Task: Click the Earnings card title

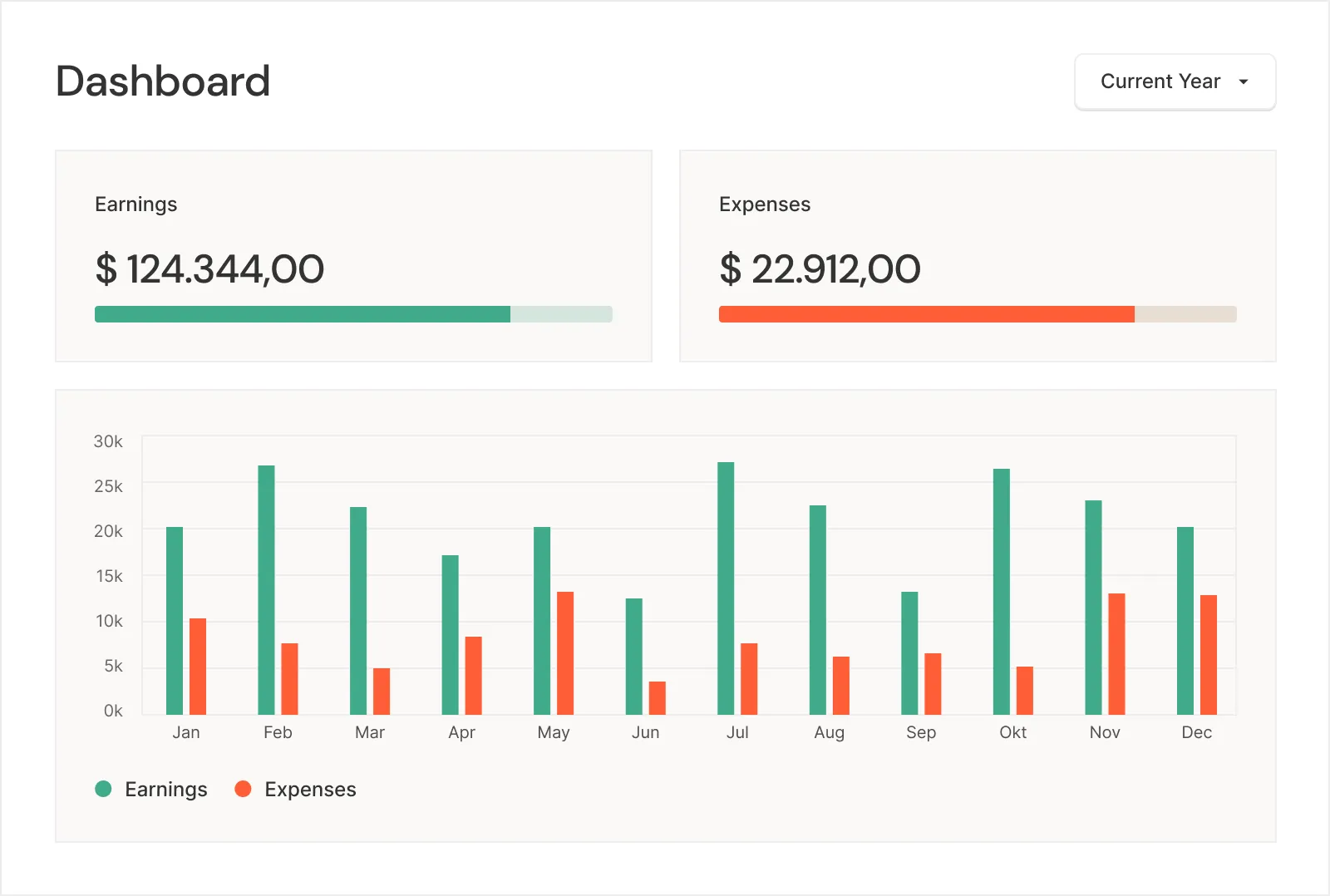Action: (136, 204)
